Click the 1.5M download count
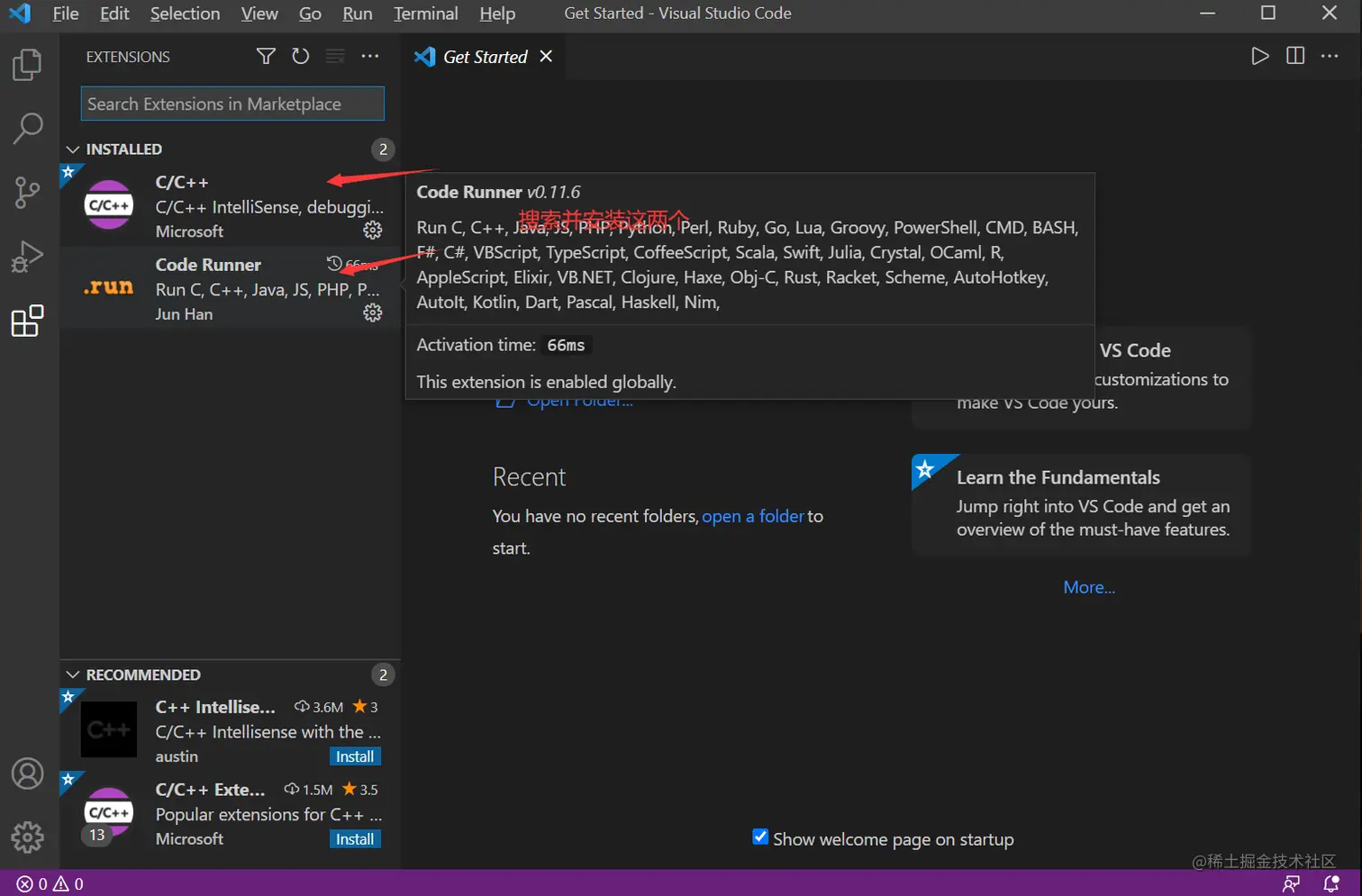 point(308,790)
